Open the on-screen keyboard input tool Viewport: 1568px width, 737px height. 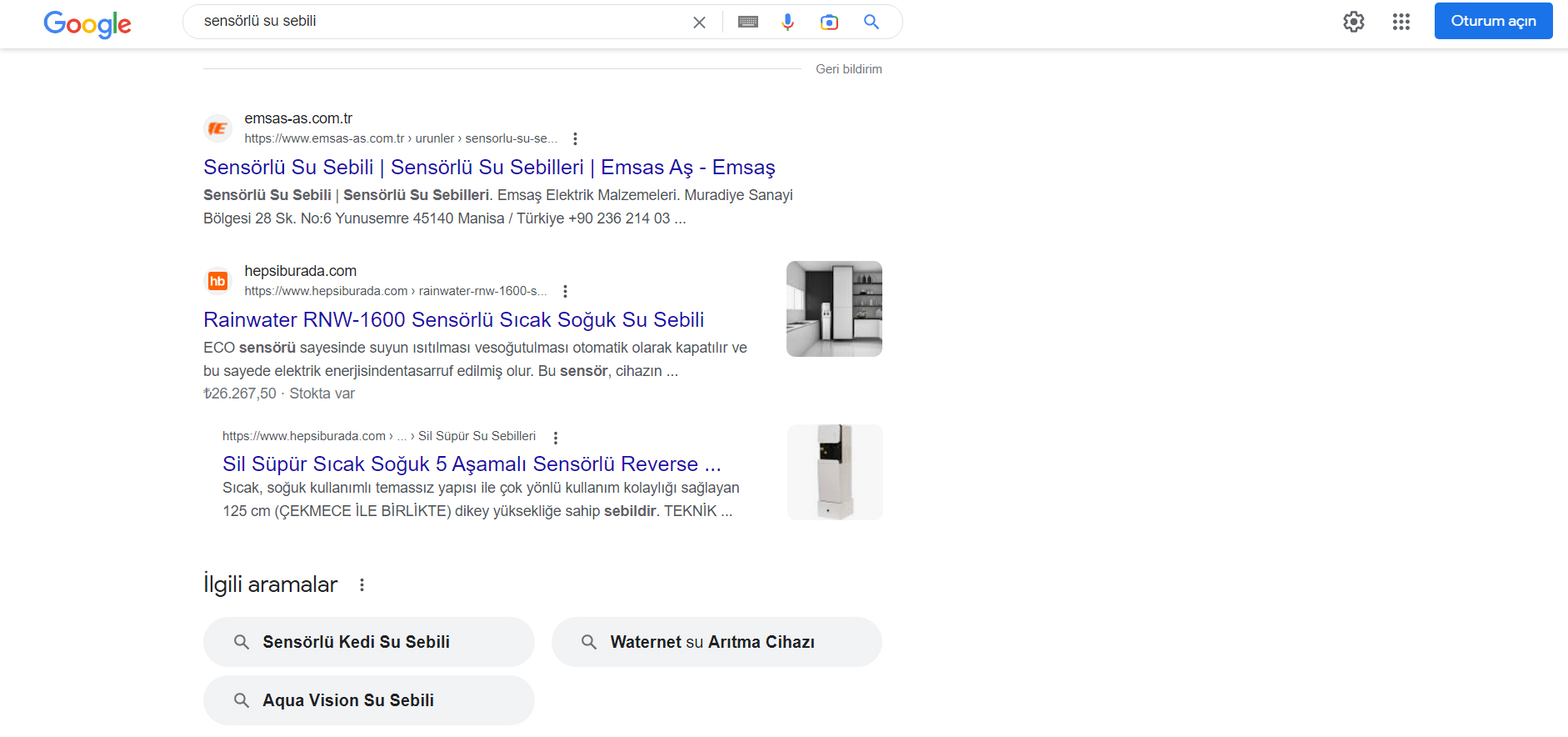coord(748,23)
